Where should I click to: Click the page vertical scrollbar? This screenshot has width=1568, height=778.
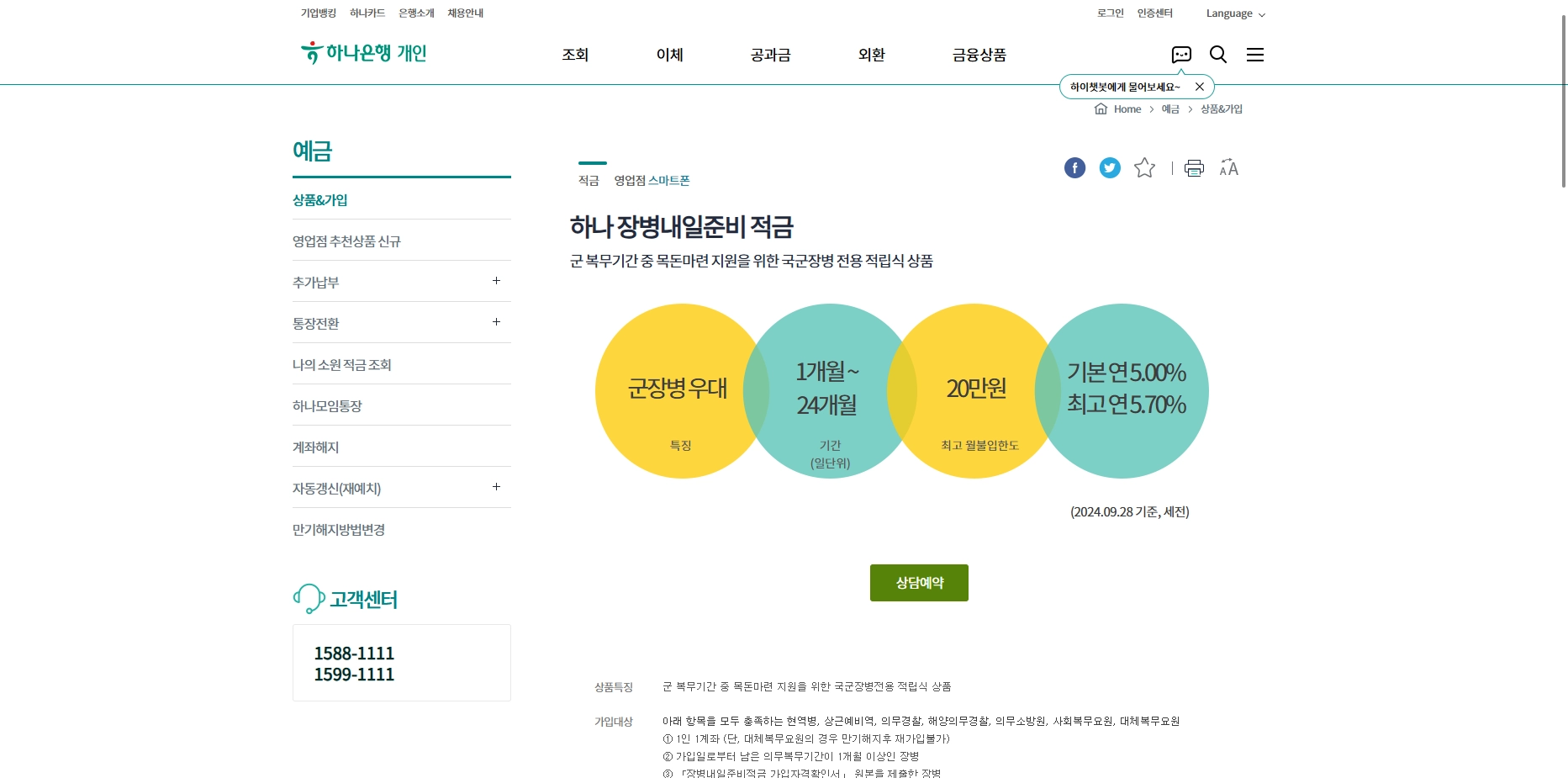tap(1564, 101)
